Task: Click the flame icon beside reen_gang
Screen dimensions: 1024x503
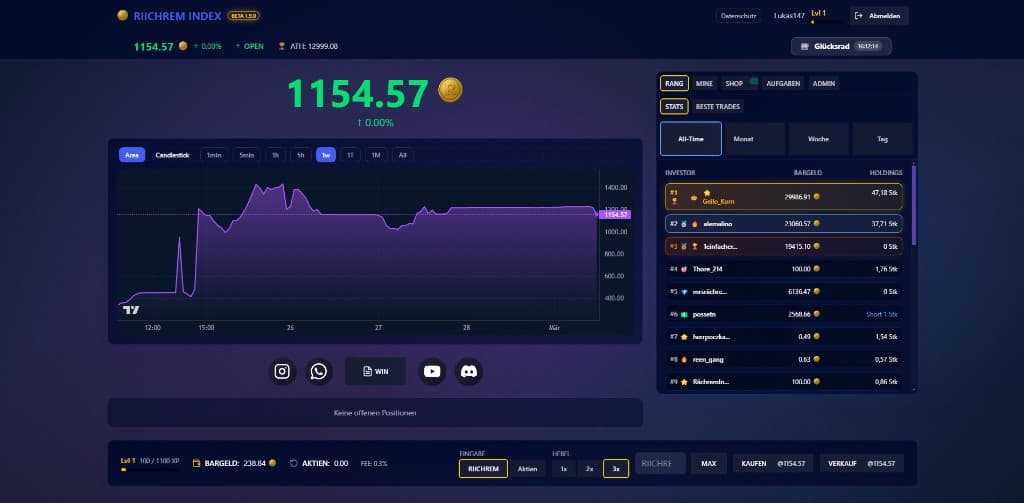Action: (684, 359)
